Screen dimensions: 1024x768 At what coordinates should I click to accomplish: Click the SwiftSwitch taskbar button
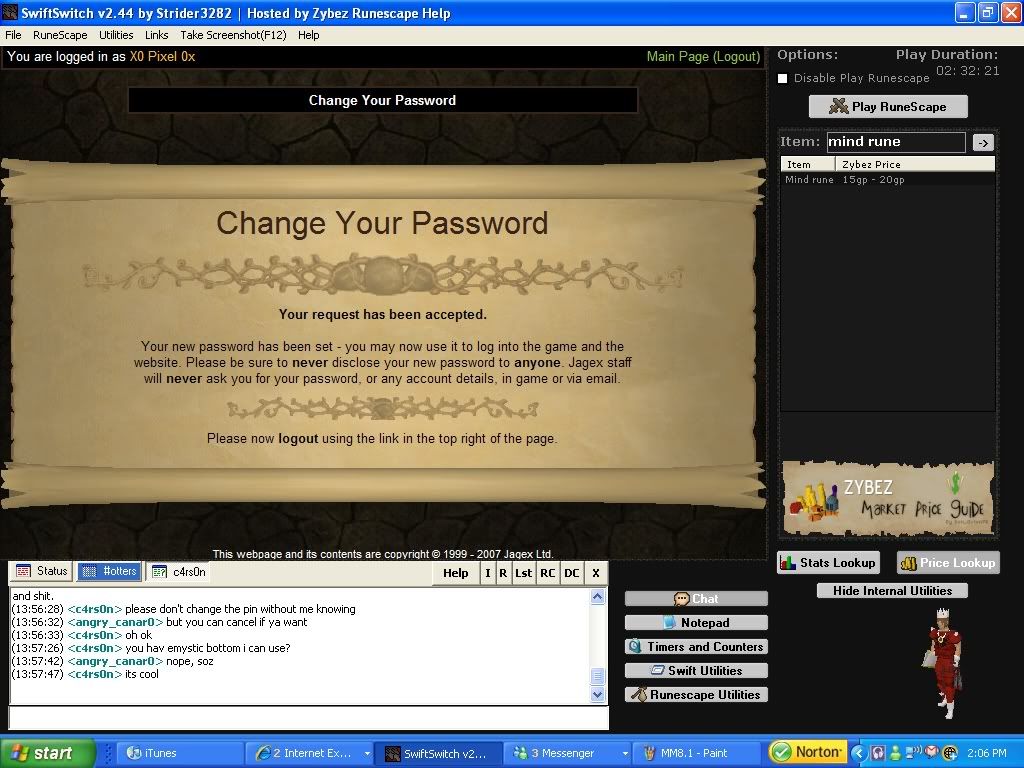[x=440, y=754]
